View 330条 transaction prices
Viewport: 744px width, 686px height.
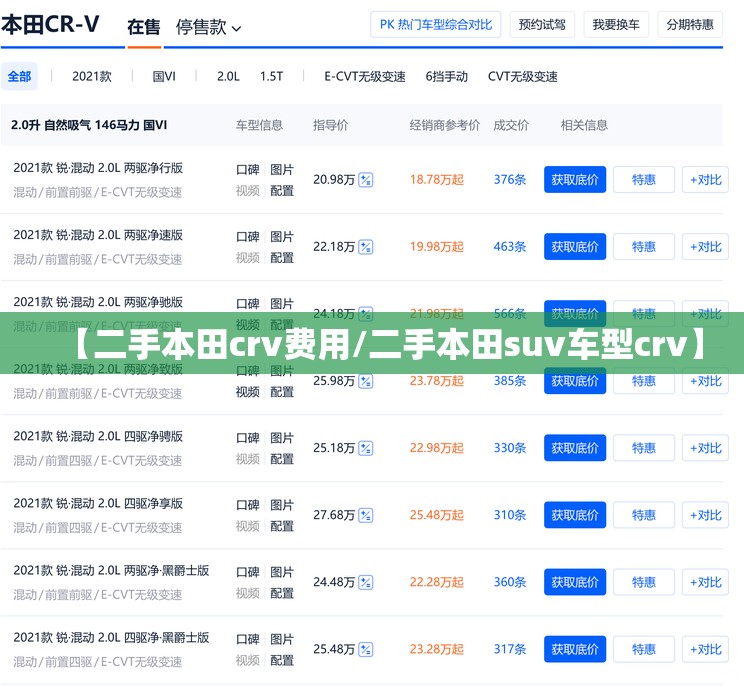pos(510,448)
